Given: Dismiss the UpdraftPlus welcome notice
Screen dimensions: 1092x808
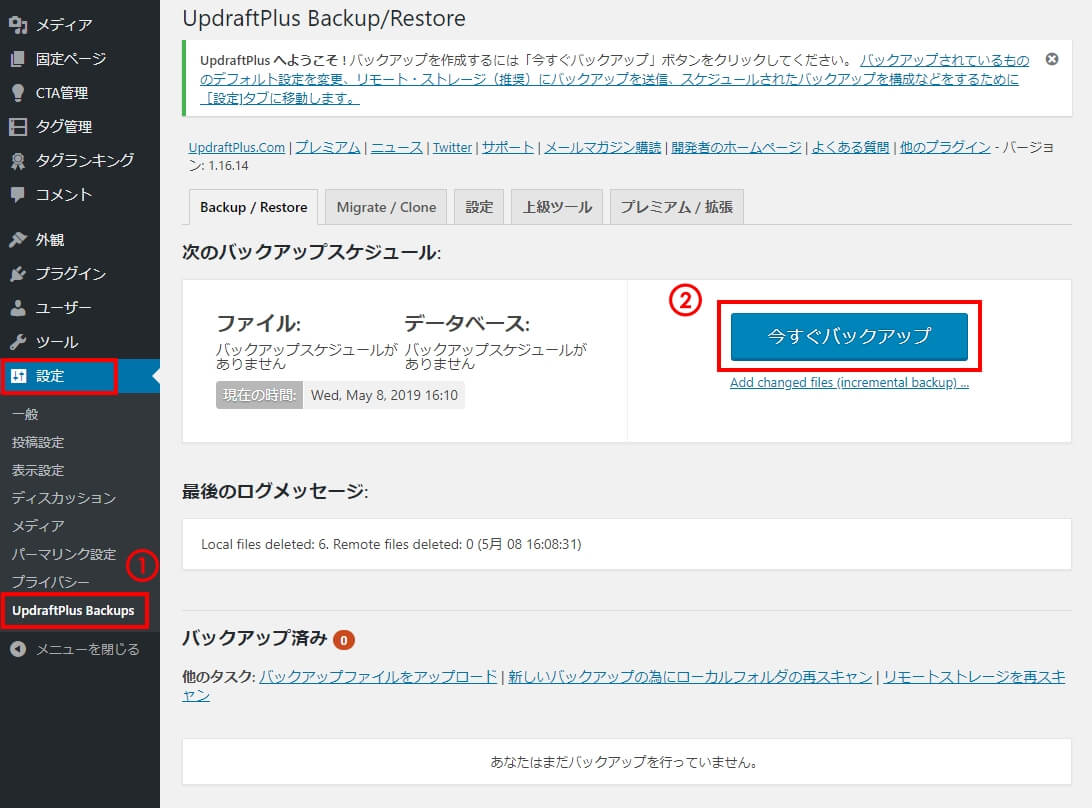Looking at the screenshot, I should pos(1052,59).
